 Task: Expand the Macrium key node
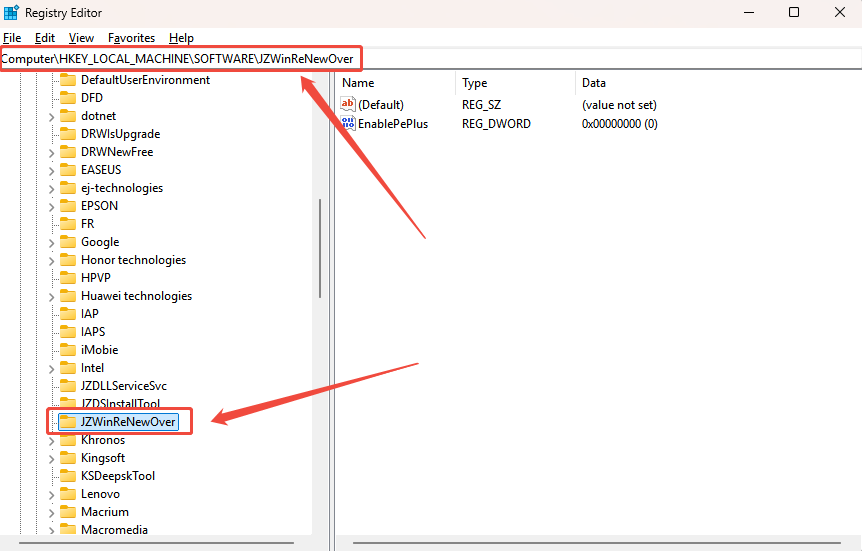[x=51, y=512]
